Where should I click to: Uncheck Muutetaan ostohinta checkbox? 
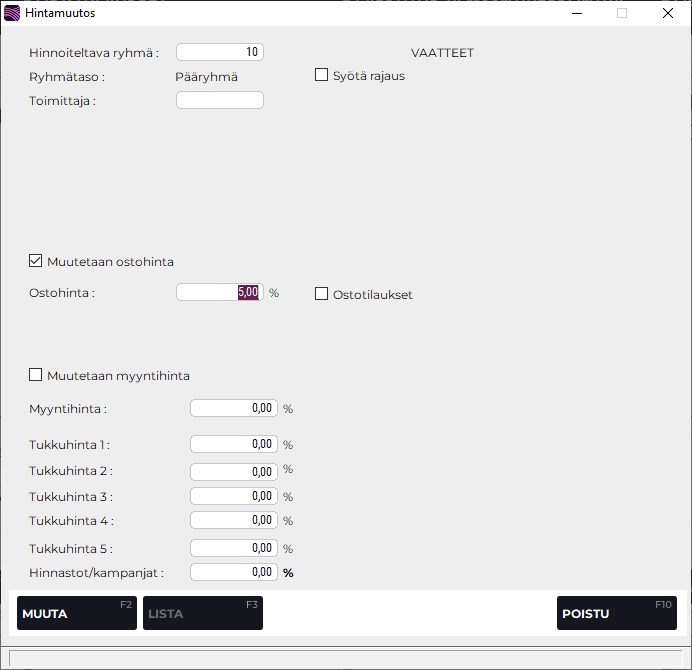[36, 261]
